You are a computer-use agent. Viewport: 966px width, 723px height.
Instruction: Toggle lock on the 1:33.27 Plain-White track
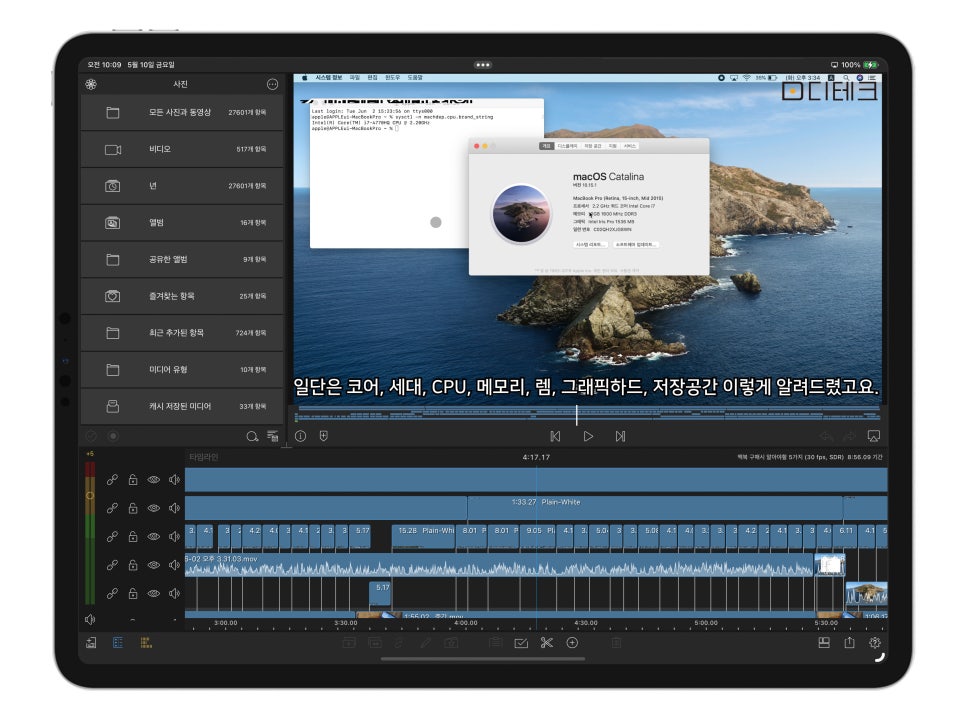[x=132, y=508]
